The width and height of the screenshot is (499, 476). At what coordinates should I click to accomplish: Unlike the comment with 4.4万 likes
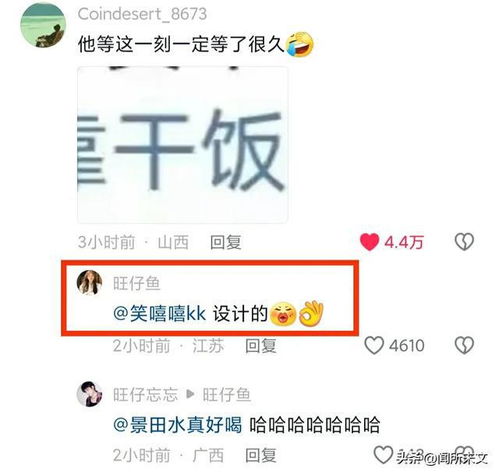369,242
